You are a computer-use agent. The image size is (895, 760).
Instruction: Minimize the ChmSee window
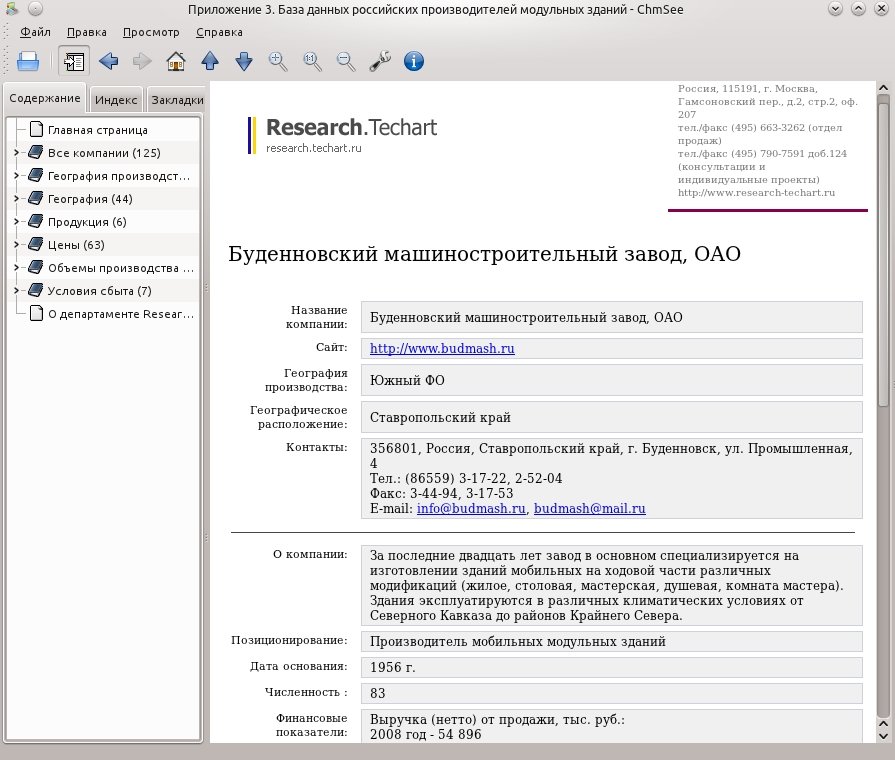[835, 9]
